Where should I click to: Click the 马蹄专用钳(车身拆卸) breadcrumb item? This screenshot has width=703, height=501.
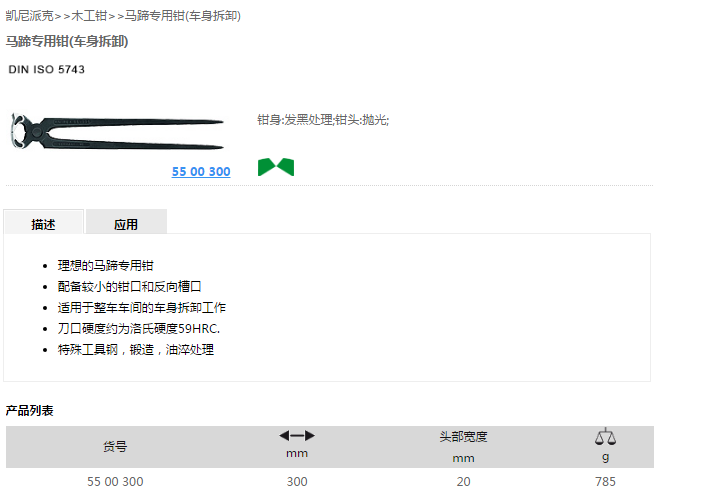tap(183, 16)
